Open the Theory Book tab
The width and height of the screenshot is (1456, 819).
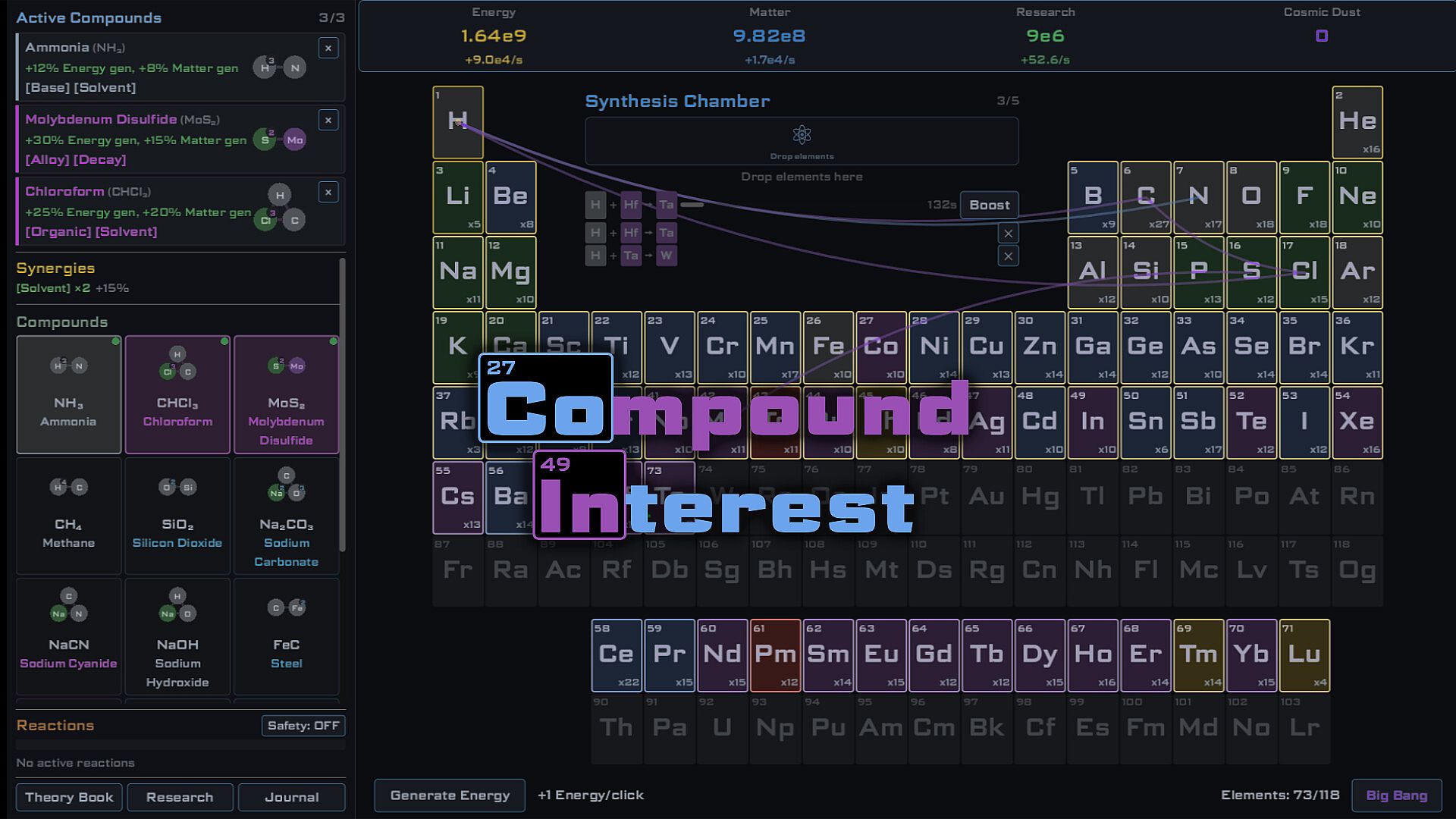click(x=69, y=797)
